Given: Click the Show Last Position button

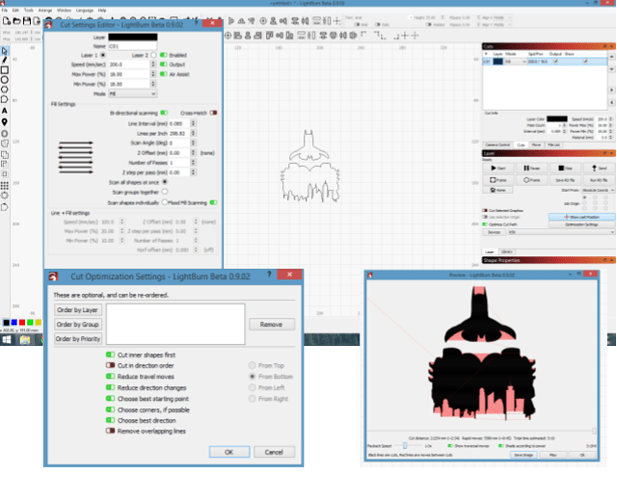Looking at the screenshot, I should [x=582, y=217].
